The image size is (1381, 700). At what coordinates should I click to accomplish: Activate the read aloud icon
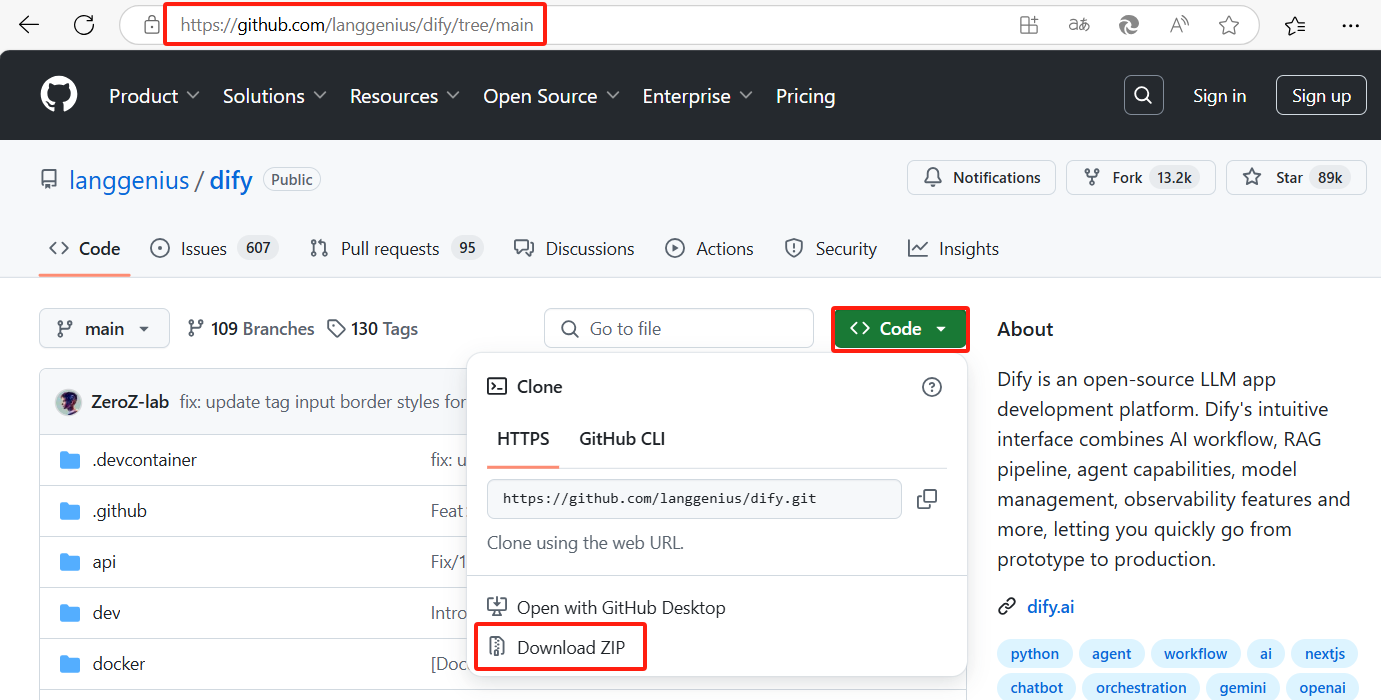click(x=1179, y=25)
